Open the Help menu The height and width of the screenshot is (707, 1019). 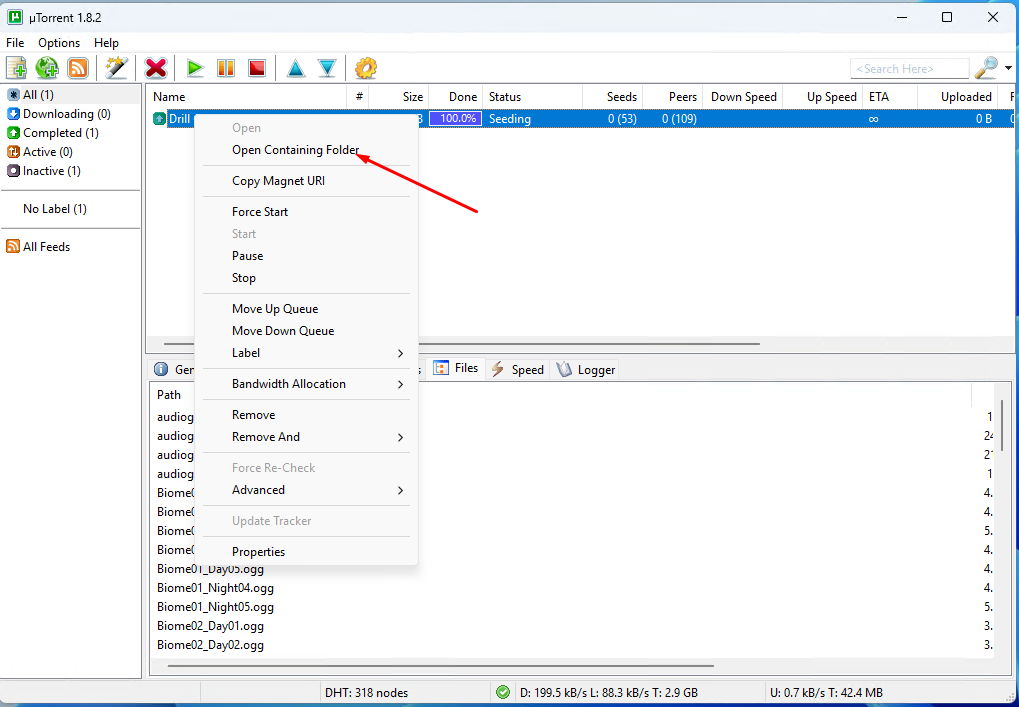(107, 43)
